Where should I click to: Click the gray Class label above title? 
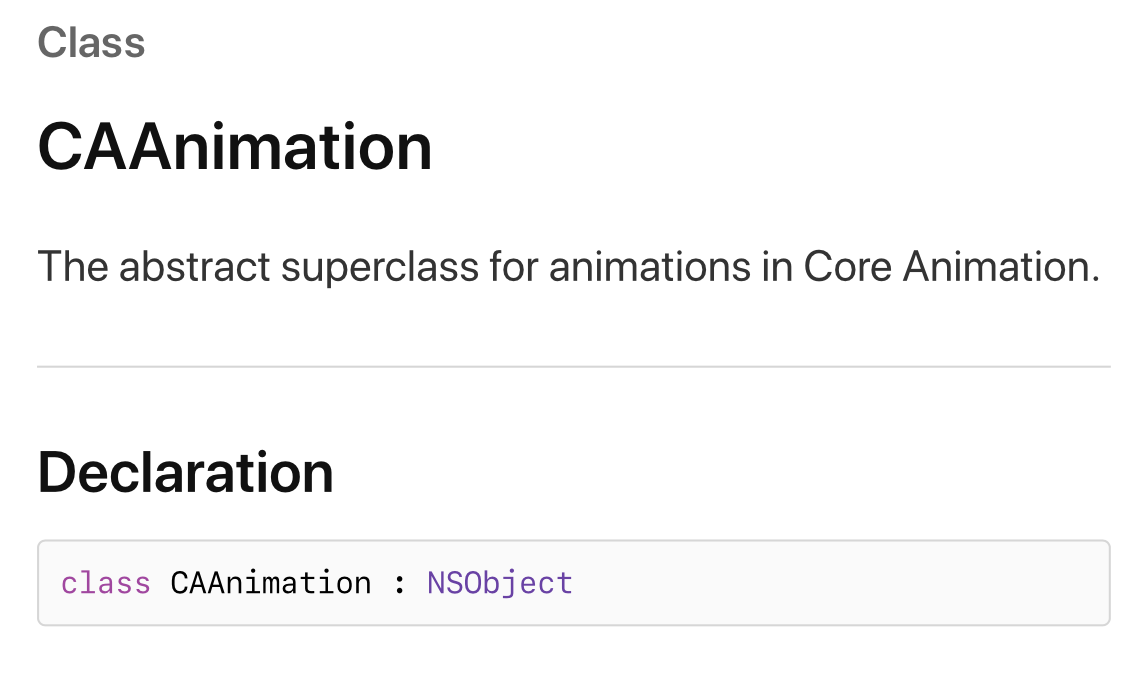[91, 43]
